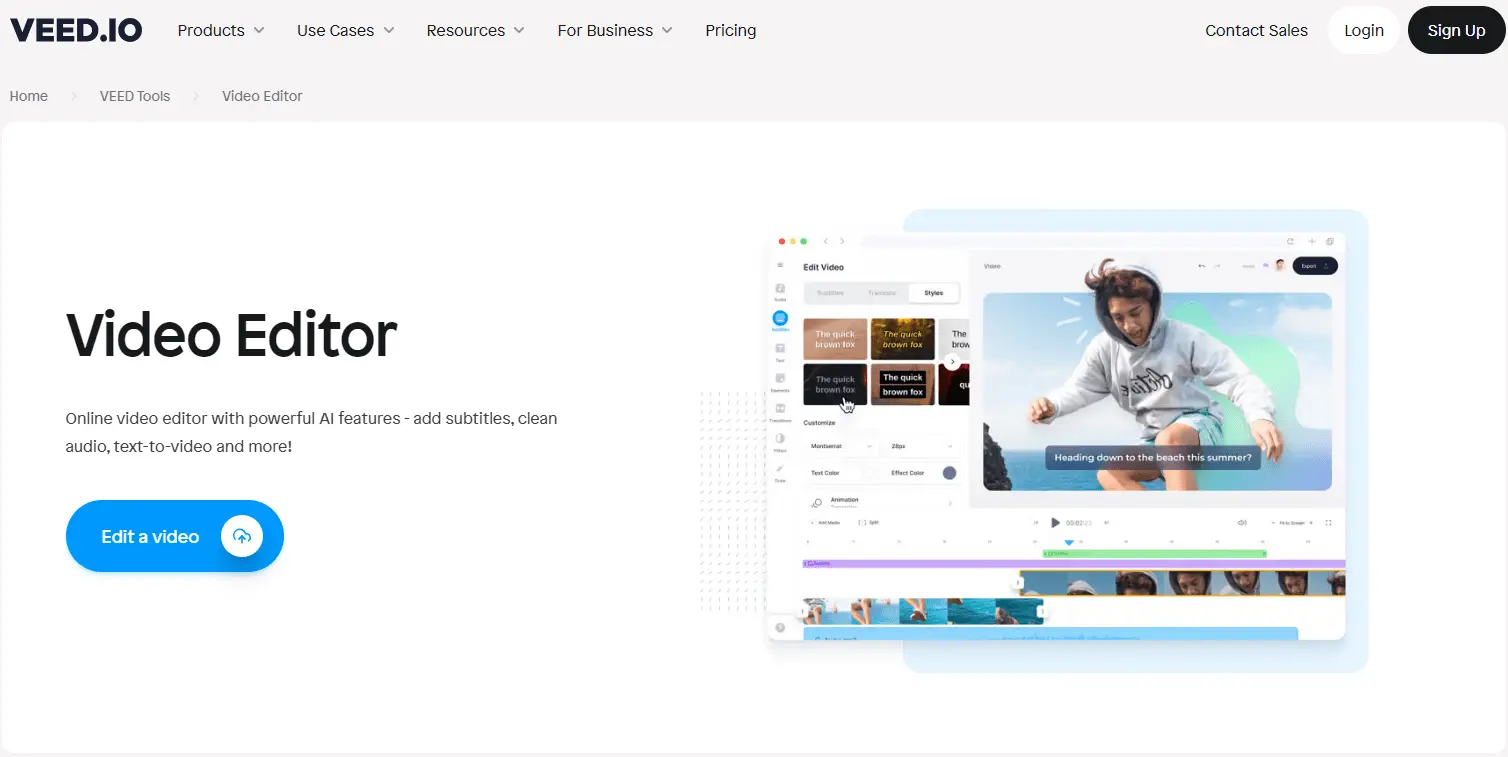This screenshot has height=757, width=1508.
Task: Click Fit to Screen zoom control
Action: click(x=1292, y=523)
